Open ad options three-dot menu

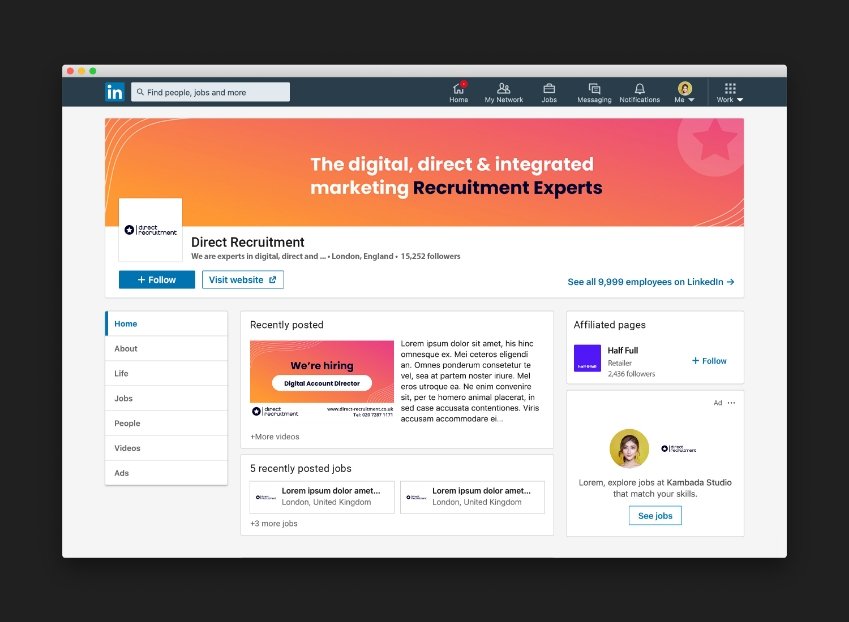pyautogui.click(x=732, y=403)
